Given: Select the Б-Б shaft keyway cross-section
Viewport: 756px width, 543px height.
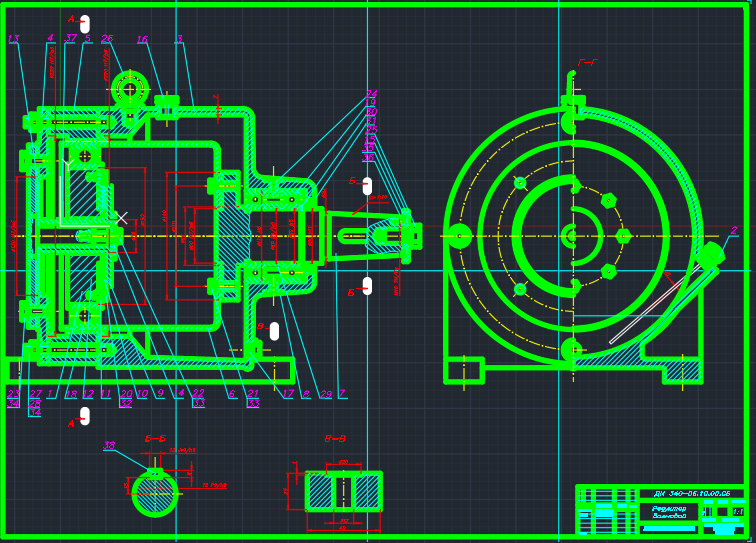Looking at the screenshot, I should click(154, 493).
